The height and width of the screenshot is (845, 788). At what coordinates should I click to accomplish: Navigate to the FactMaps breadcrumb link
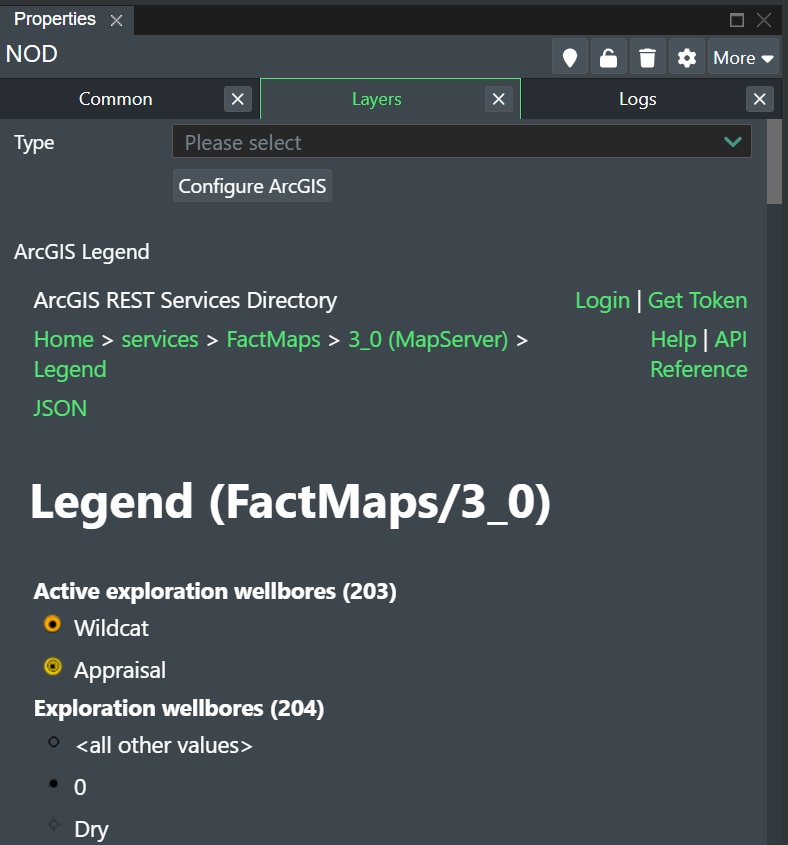[273, 340]
